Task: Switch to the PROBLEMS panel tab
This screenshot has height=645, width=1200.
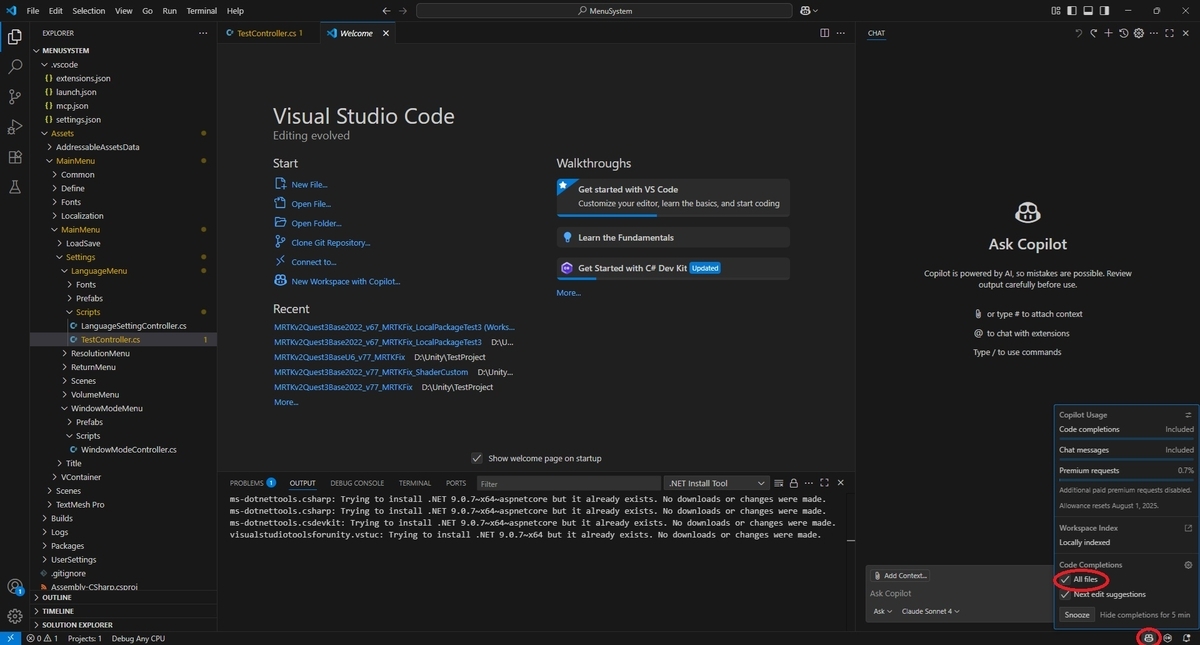Action: click(x=252, y=483)
